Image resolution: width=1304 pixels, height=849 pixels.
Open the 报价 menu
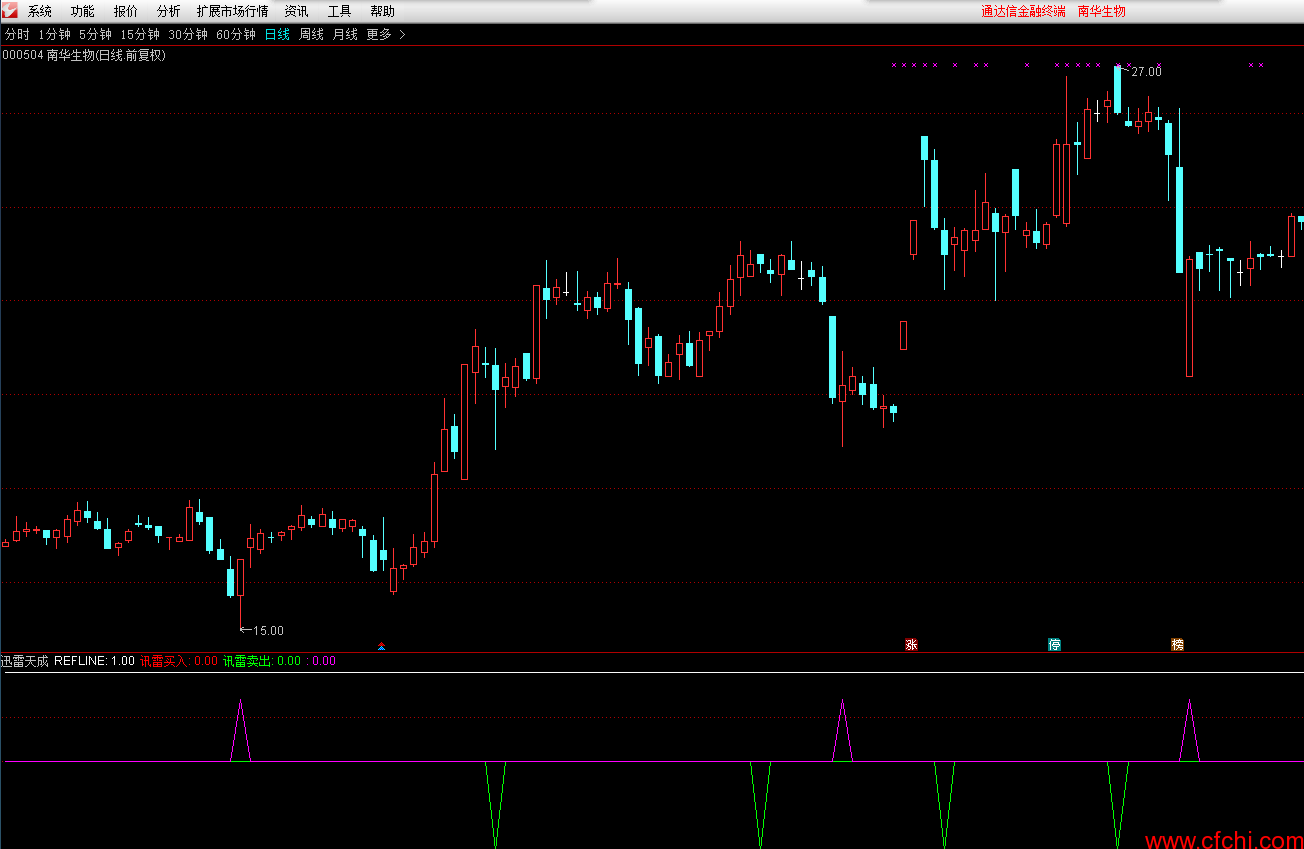click(x=126, y=12)
